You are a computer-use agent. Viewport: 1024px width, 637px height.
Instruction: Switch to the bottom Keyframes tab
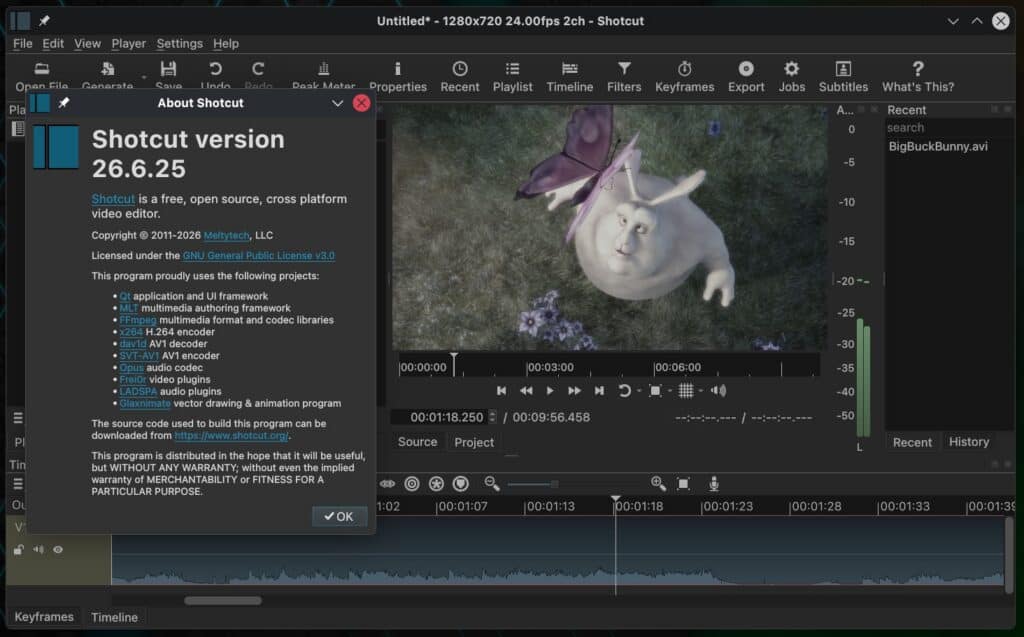[x=44, y=617]
